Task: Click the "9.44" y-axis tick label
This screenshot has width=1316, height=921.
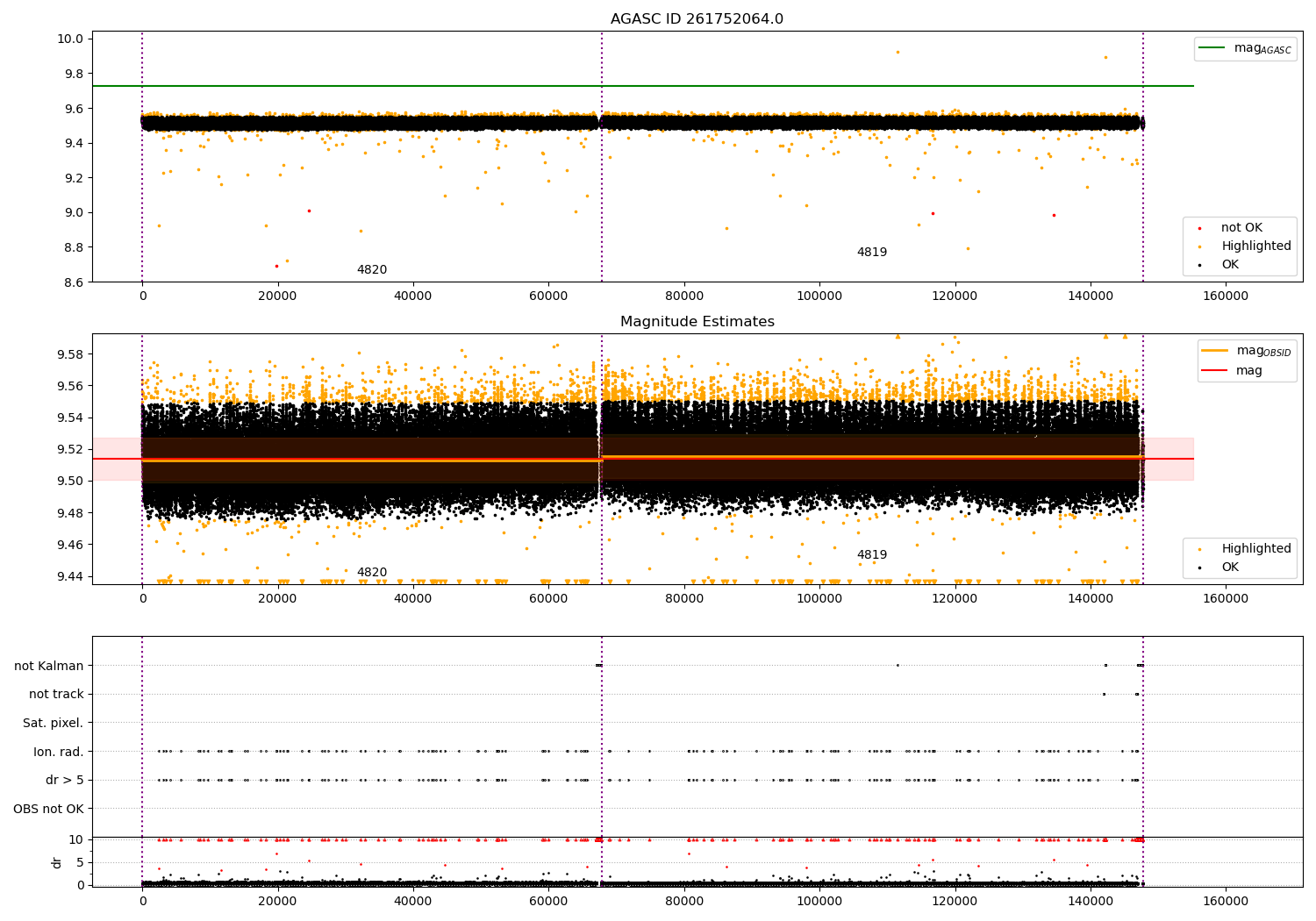Action: pos(72,576)
